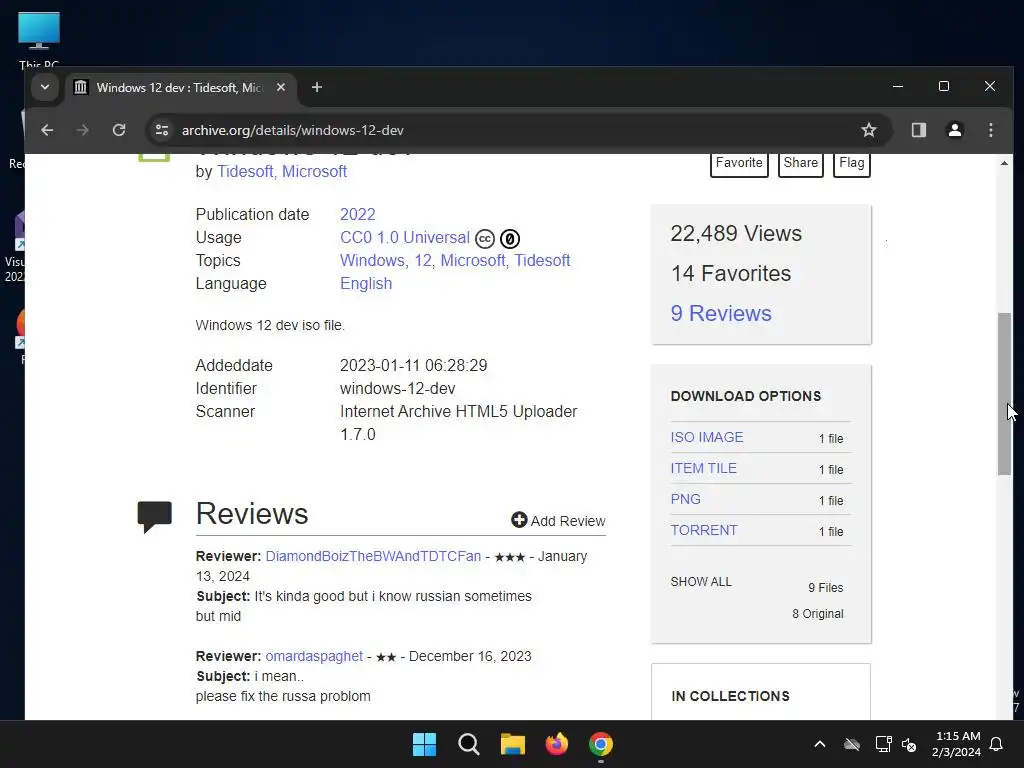This screenshot has width=1024, height=768.
Task: Click the windows-12-dev identifier value
Action: pos(398,389)
